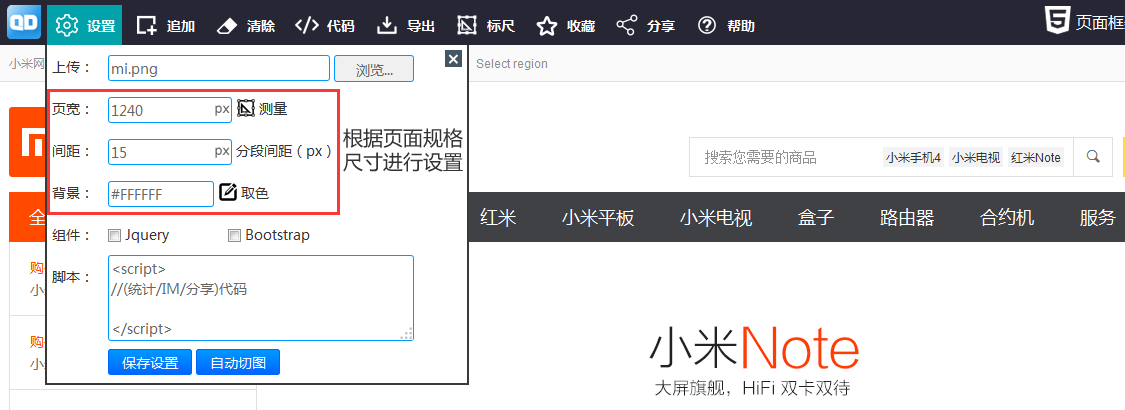Click the mi.png upload field
Viewport: 1125px width, 410px height.
(x=219, y=69)
